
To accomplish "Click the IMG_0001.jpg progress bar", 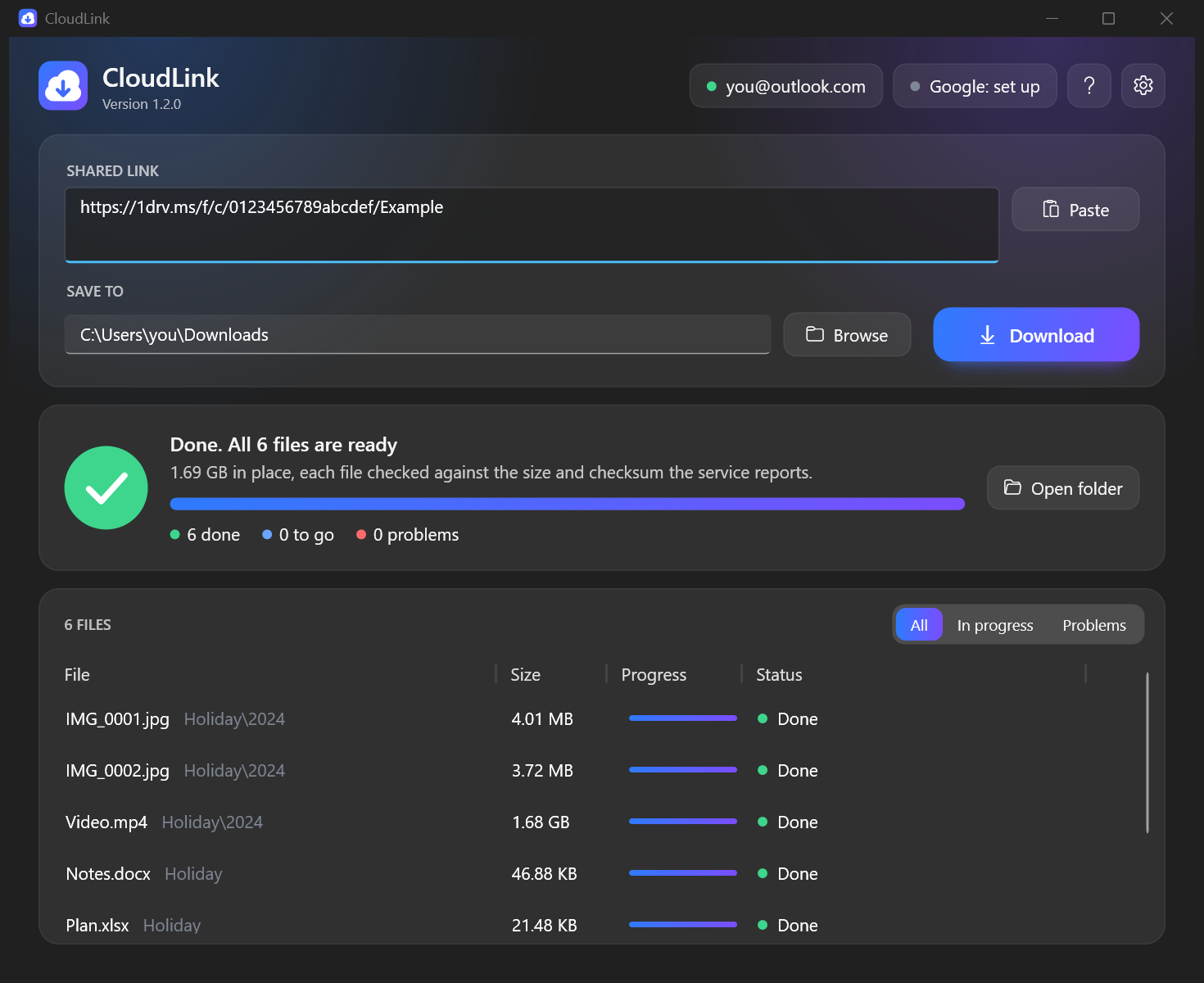I will 683,718.
